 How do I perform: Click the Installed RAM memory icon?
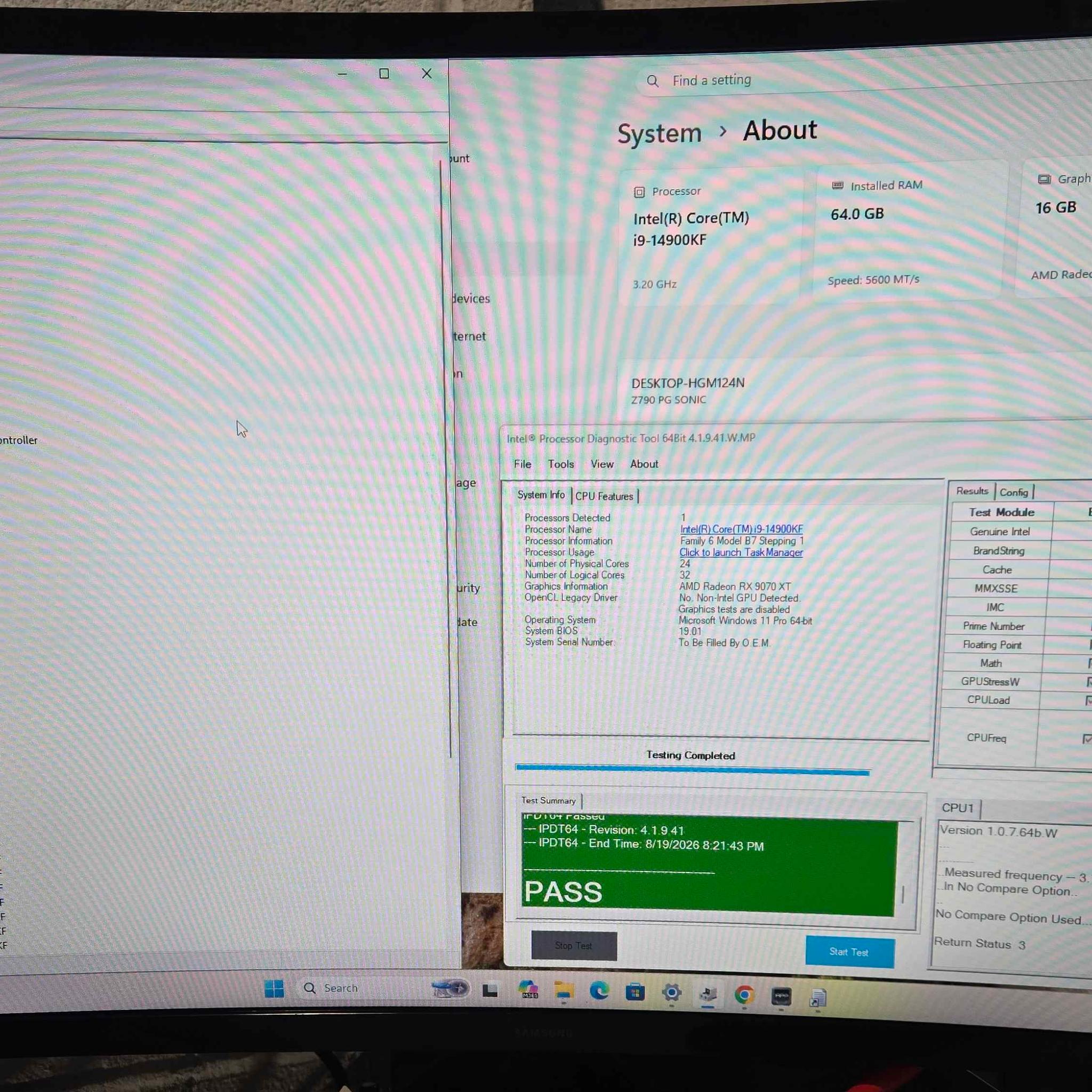(x=838, y=186)
